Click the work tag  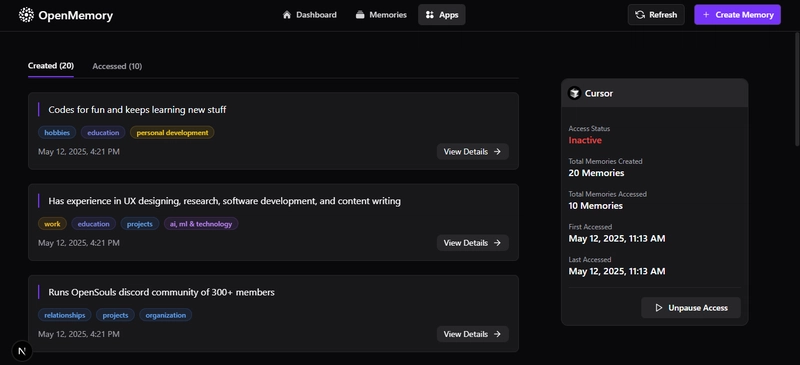(53, 224)
